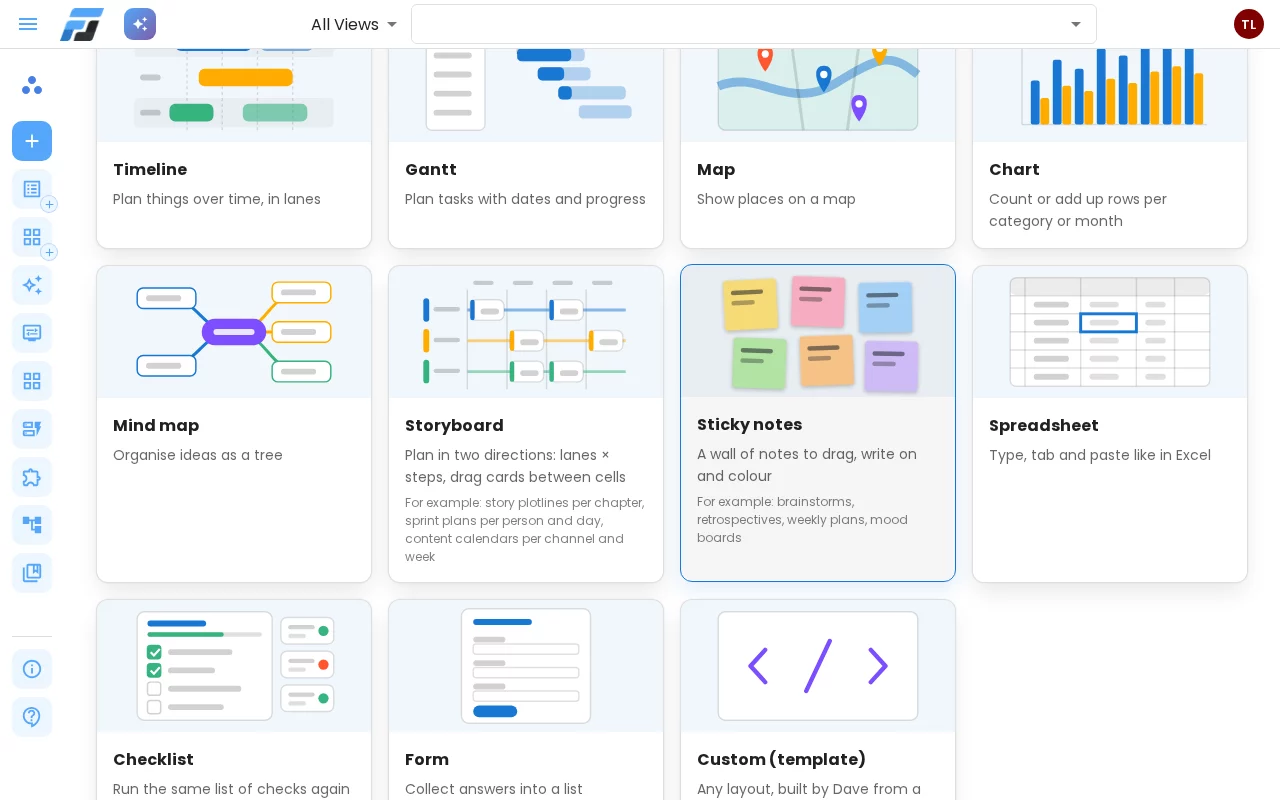Screen dimensions: 1280x800
Task: Click the code brackets Custom thumbnail
Action: (x=818, y=666)
